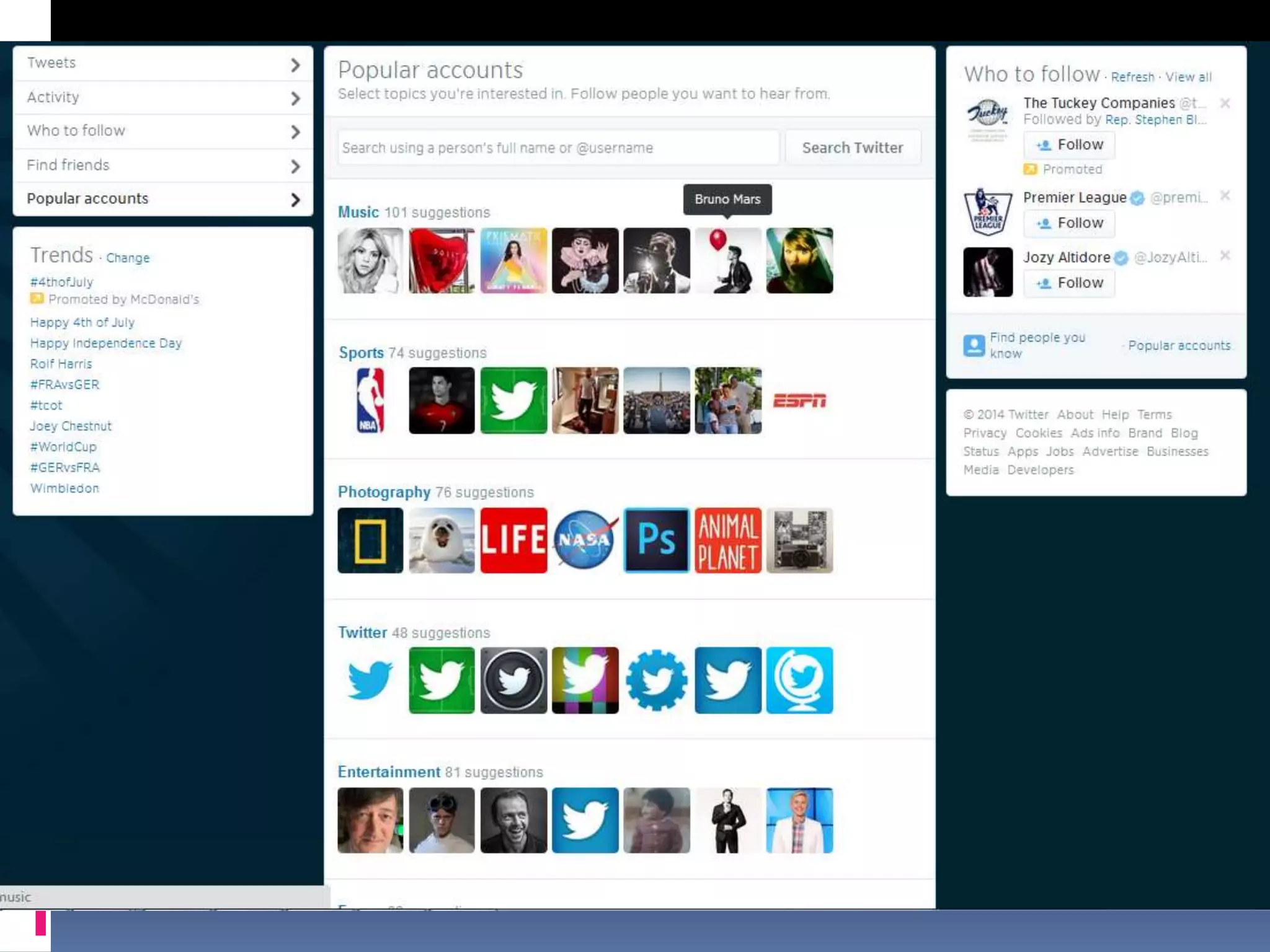Select color bars TV Twitter bird icon
The width and height of the screenshot is (1270, 952).
pyautogui.click(x=585, y=681)
